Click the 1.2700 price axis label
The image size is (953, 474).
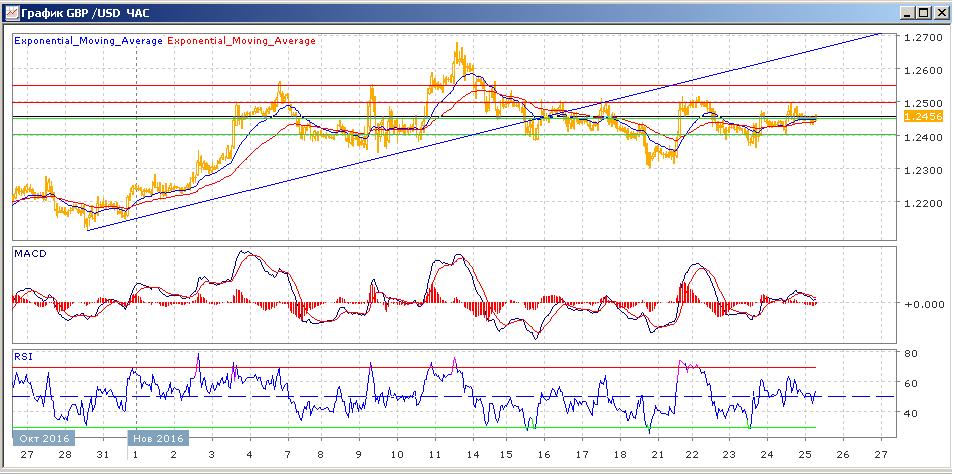click(925, 37)
